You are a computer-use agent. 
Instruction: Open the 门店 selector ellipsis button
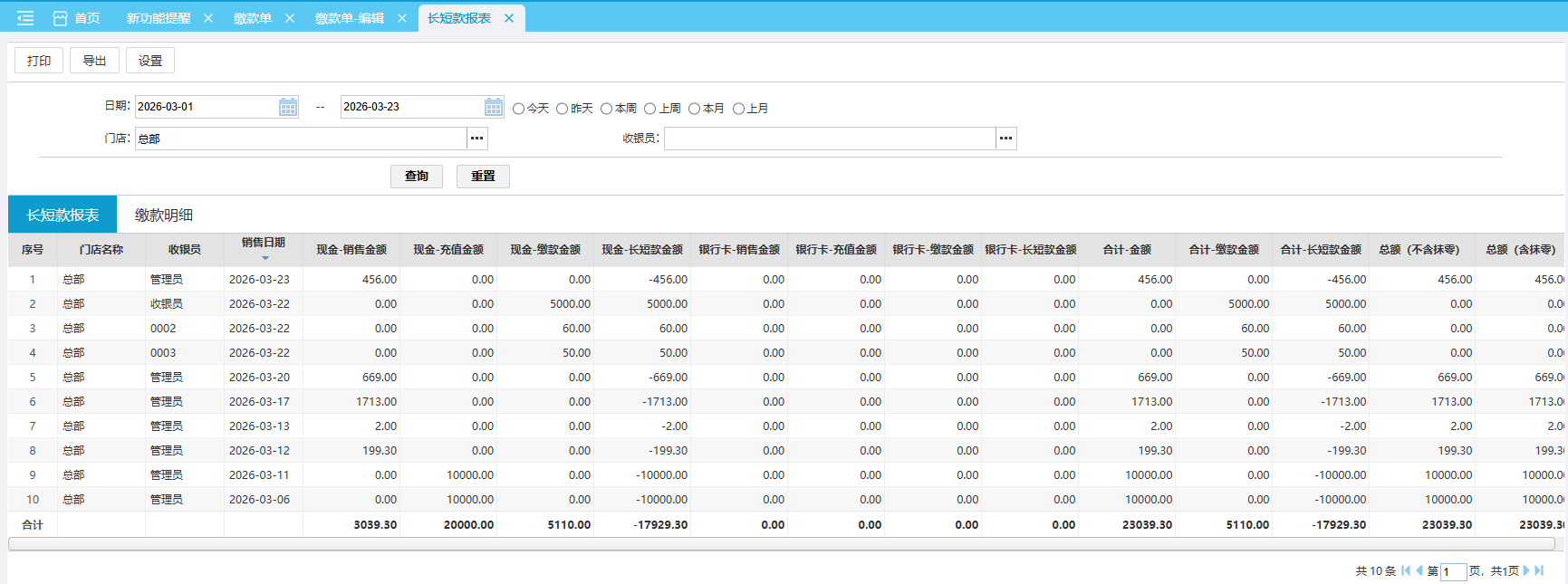point(477,139)
